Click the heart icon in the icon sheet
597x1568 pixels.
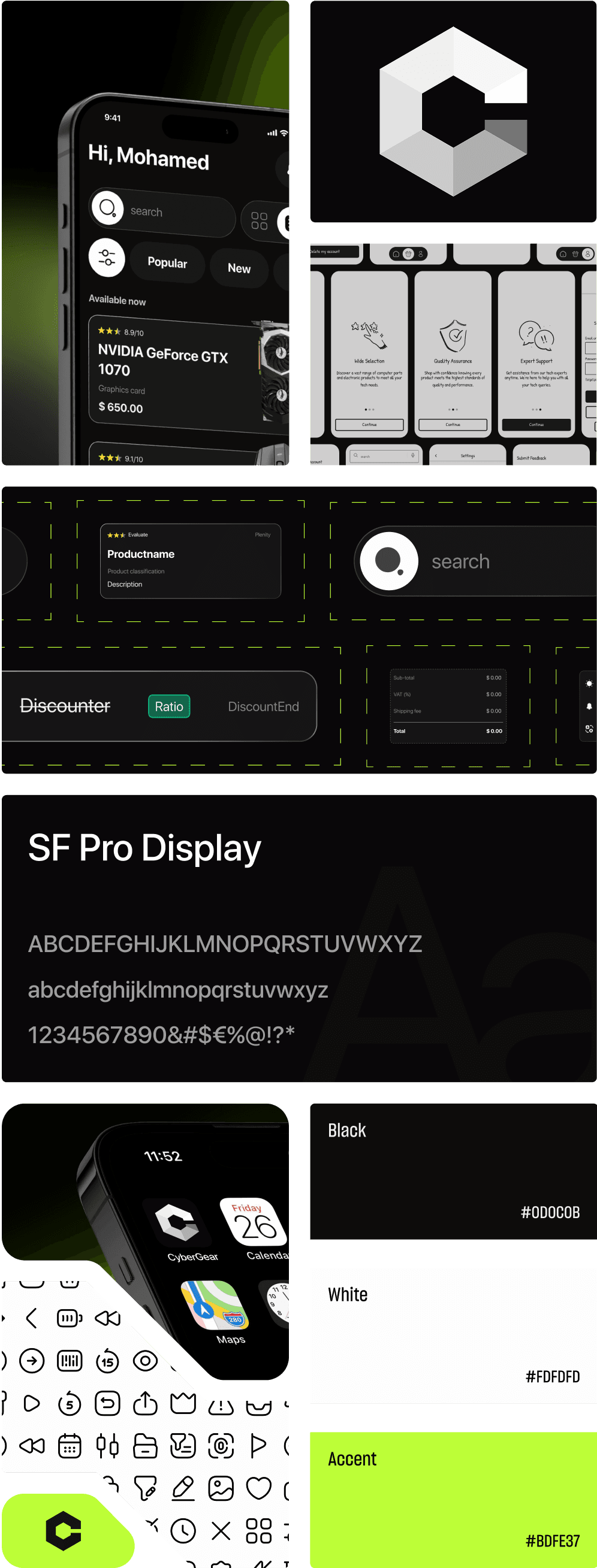pyautogui.click(x=259, y=1488)
